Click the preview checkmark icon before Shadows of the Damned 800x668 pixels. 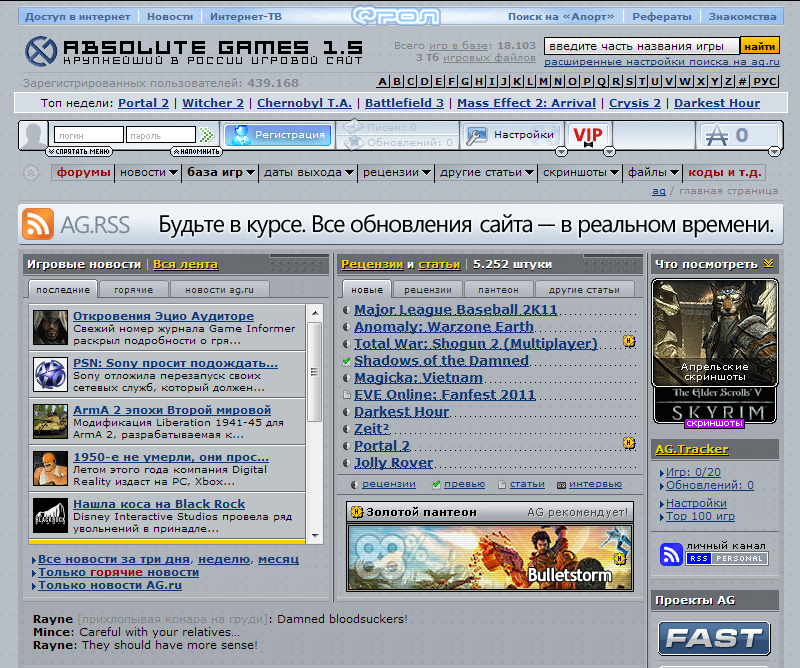346,361
